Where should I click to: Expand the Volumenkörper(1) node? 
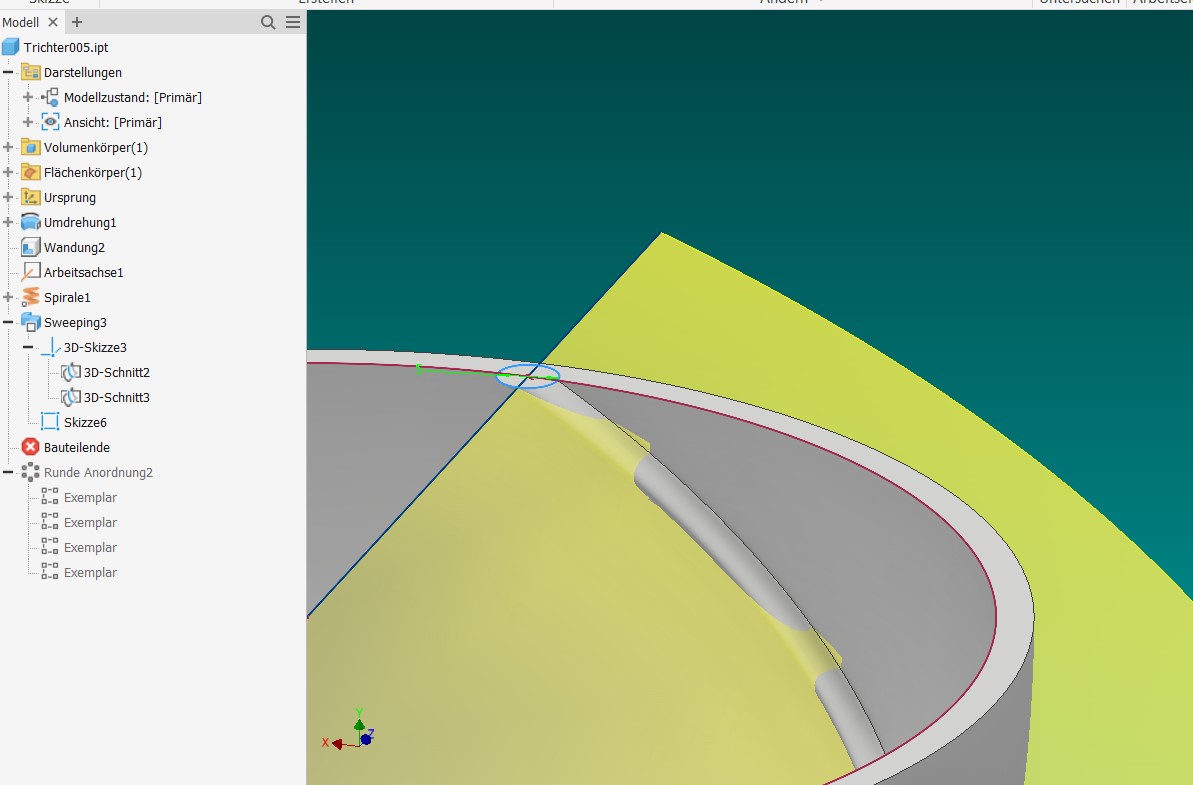(8, 148)
